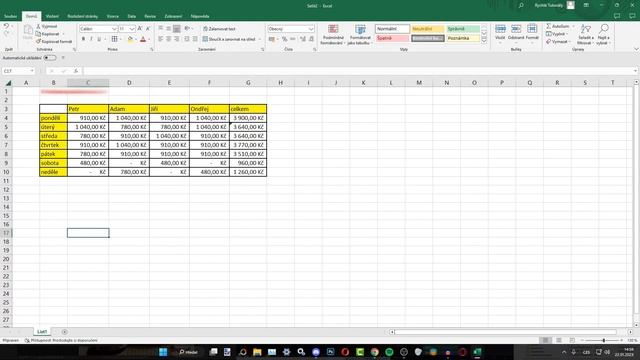
Task: Align text to the left
Action: (x=160, y=39)
